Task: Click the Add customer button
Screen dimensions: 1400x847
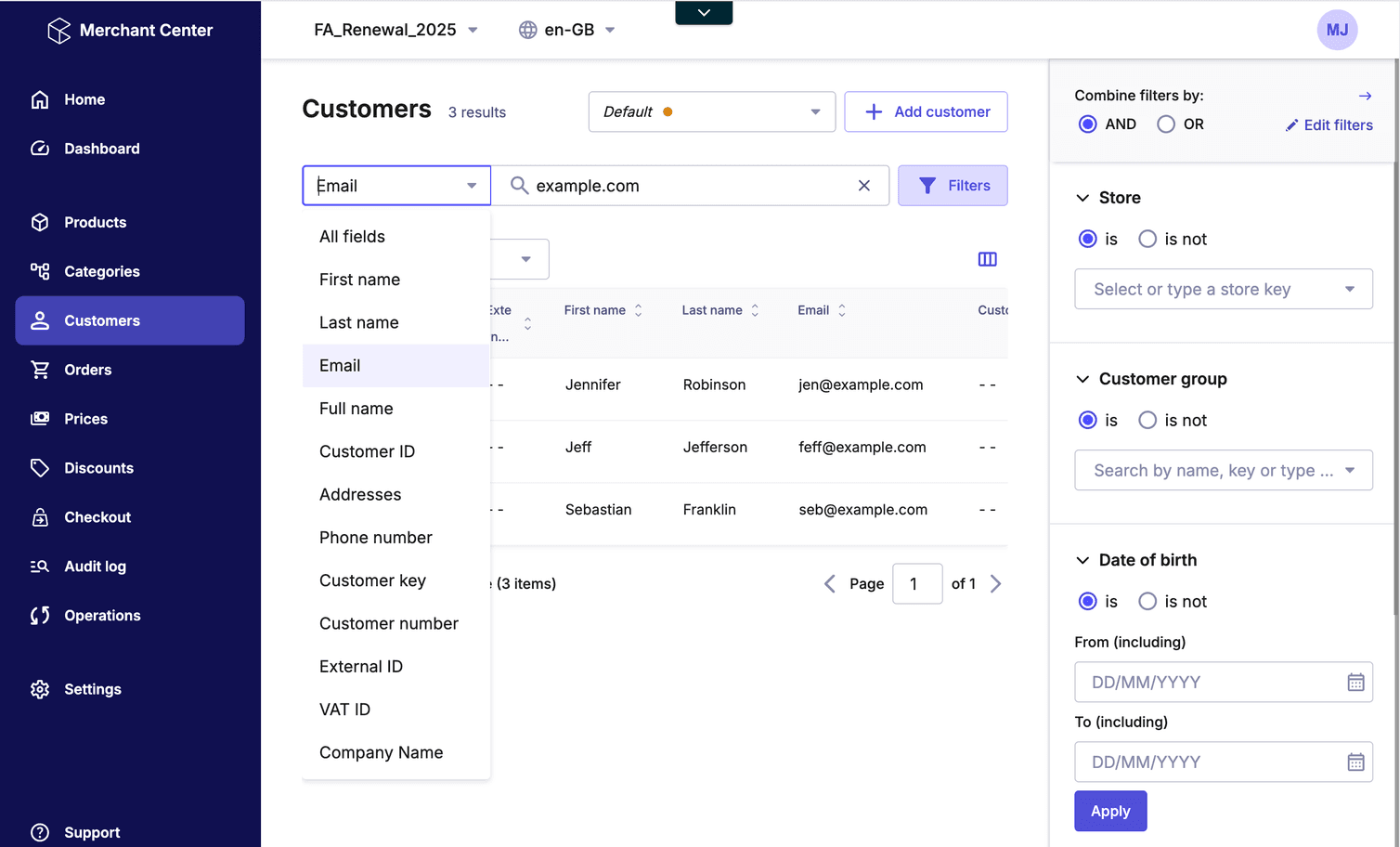Action: pyautogui.click(x=926, y=111)
